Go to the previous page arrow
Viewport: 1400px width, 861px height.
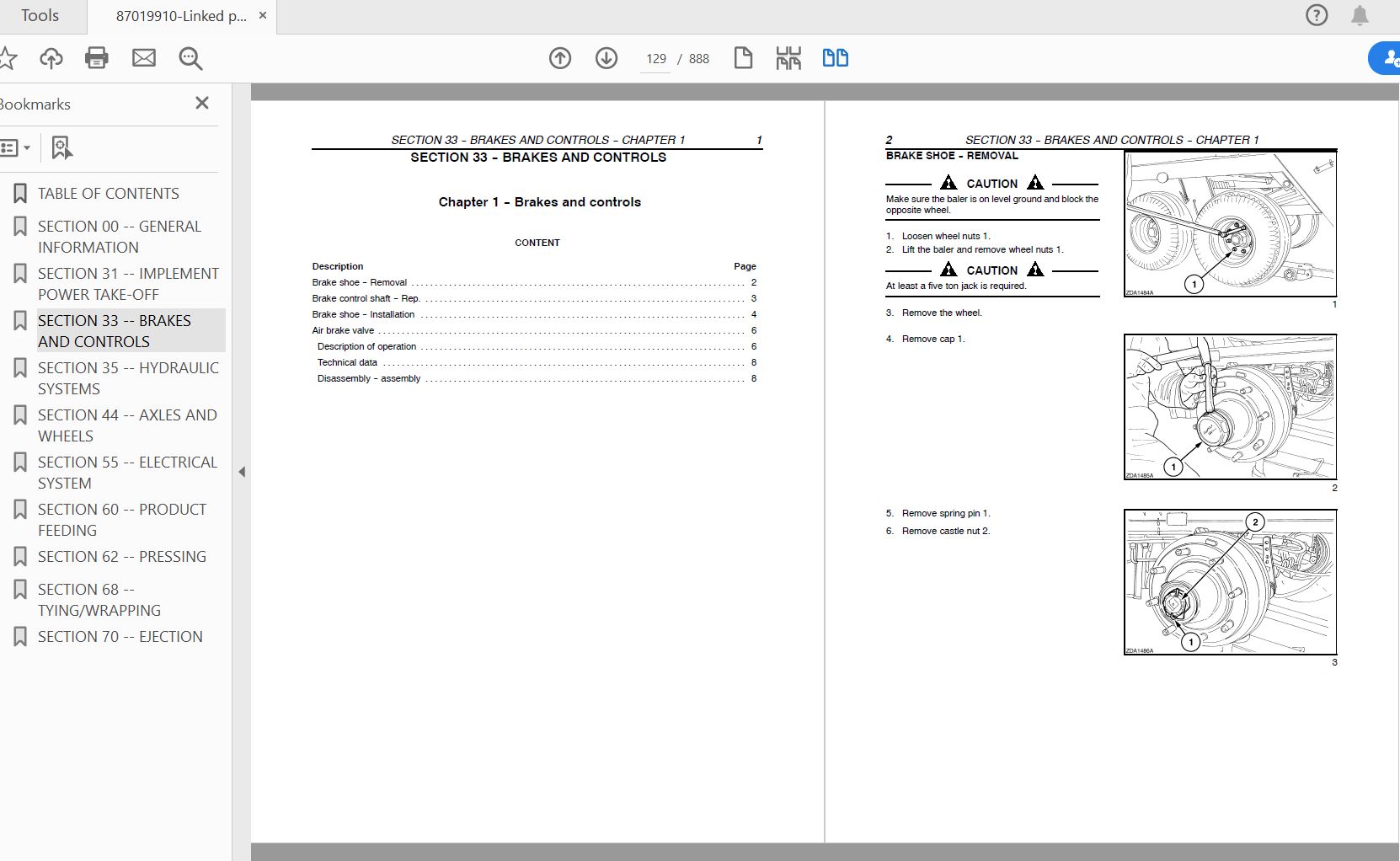click(x=560, y=58)
